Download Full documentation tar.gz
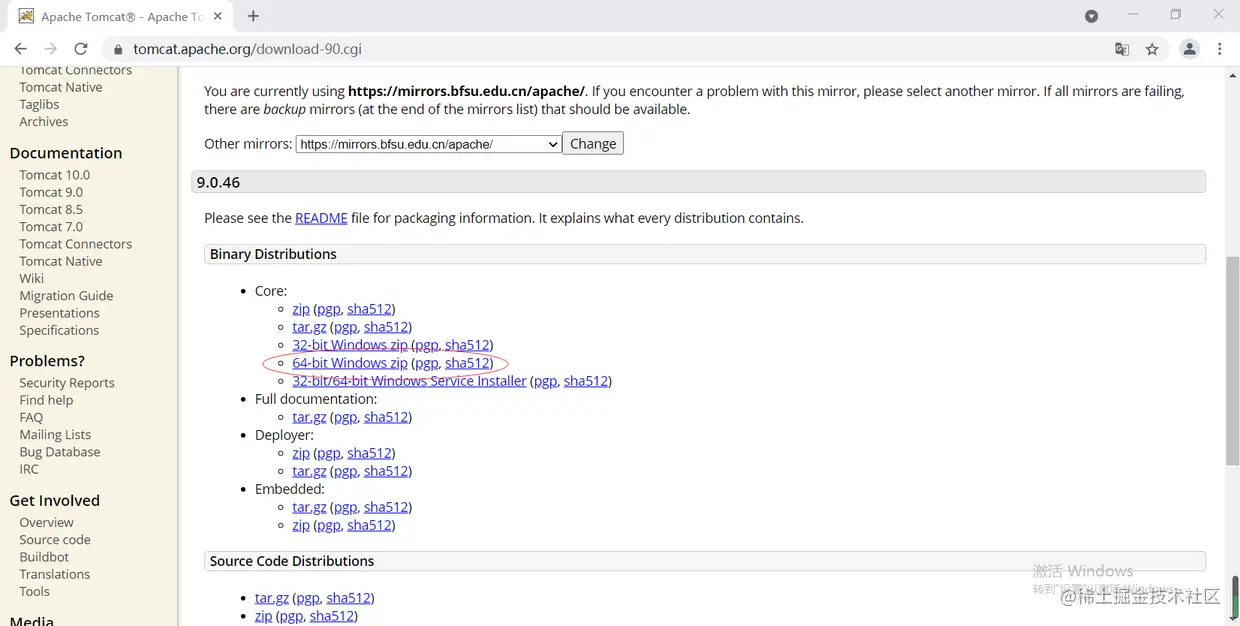The height and width of the screenshot is (626, 1240). pyautogui.click(x=309, y=417)
